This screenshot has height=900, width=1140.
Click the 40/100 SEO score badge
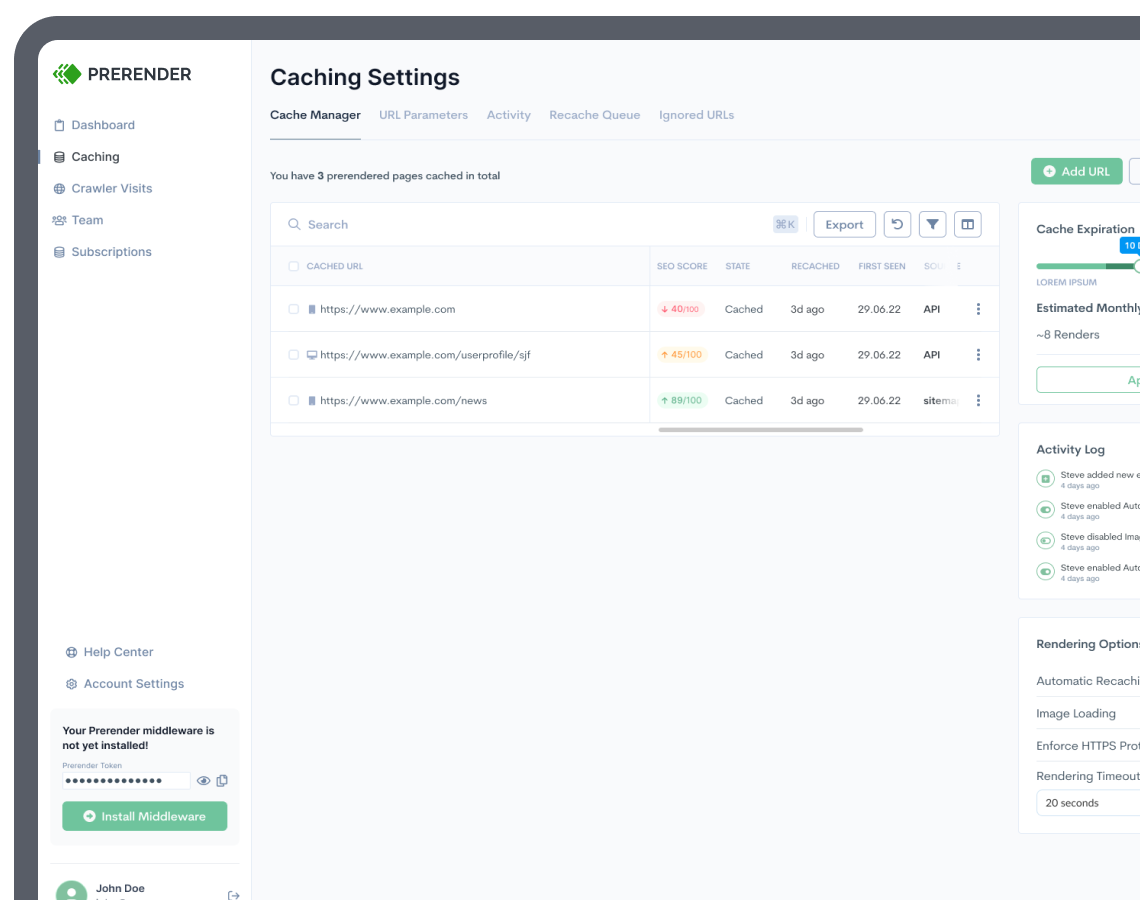[681, 309]
